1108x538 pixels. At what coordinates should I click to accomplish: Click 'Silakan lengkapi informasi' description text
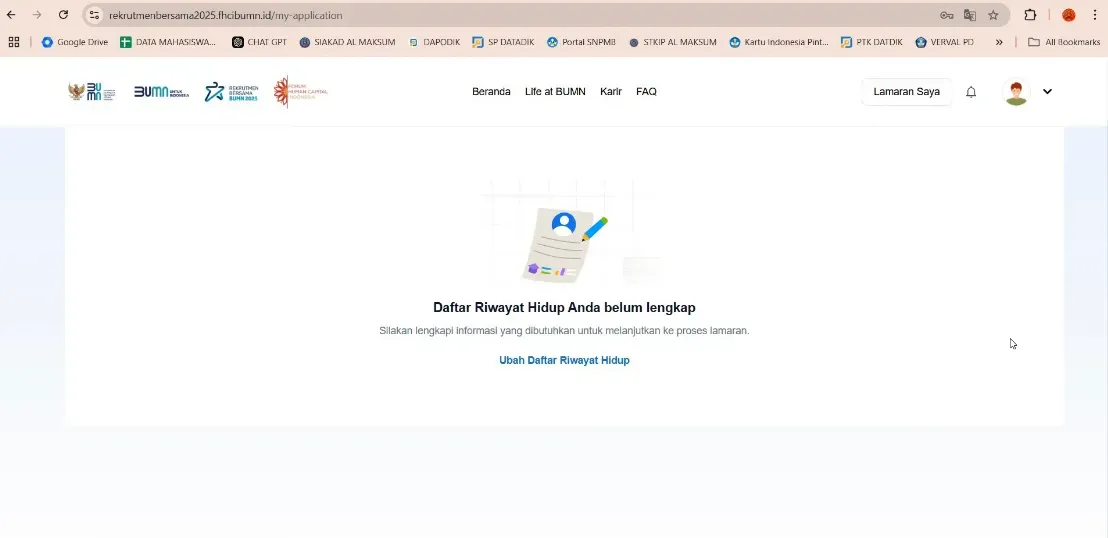pyautogui.click(x=564, y=330)
